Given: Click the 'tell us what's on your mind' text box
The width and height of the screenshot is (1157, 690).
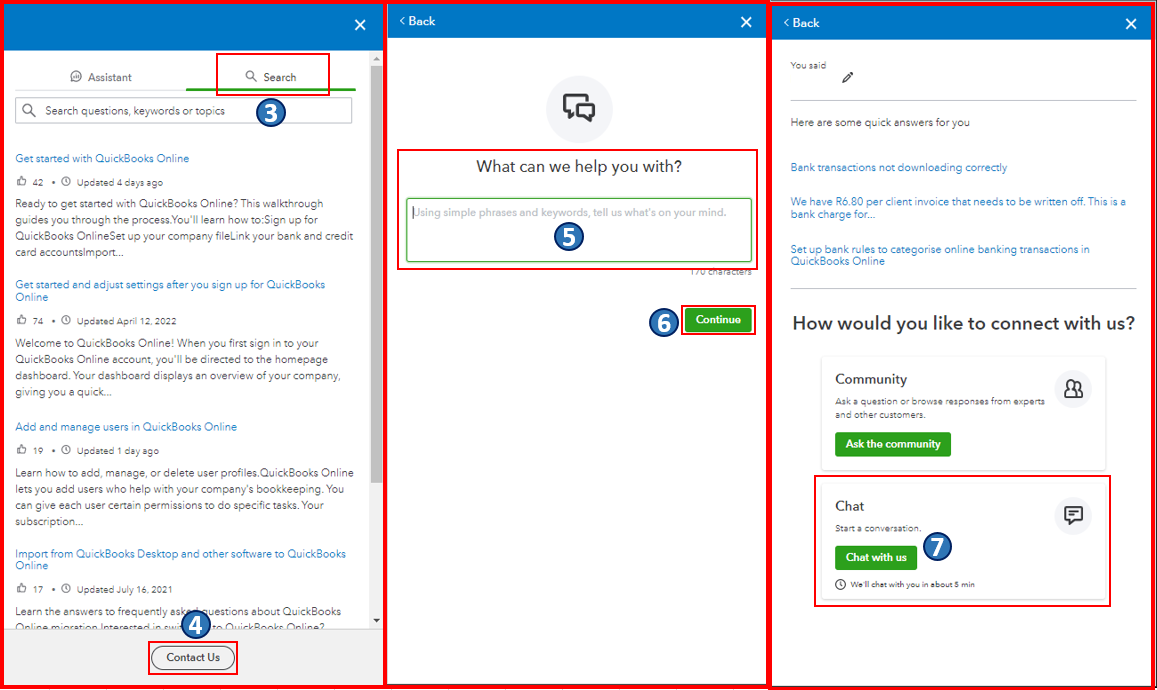Looking at the screenshot, I should (578, 230).
